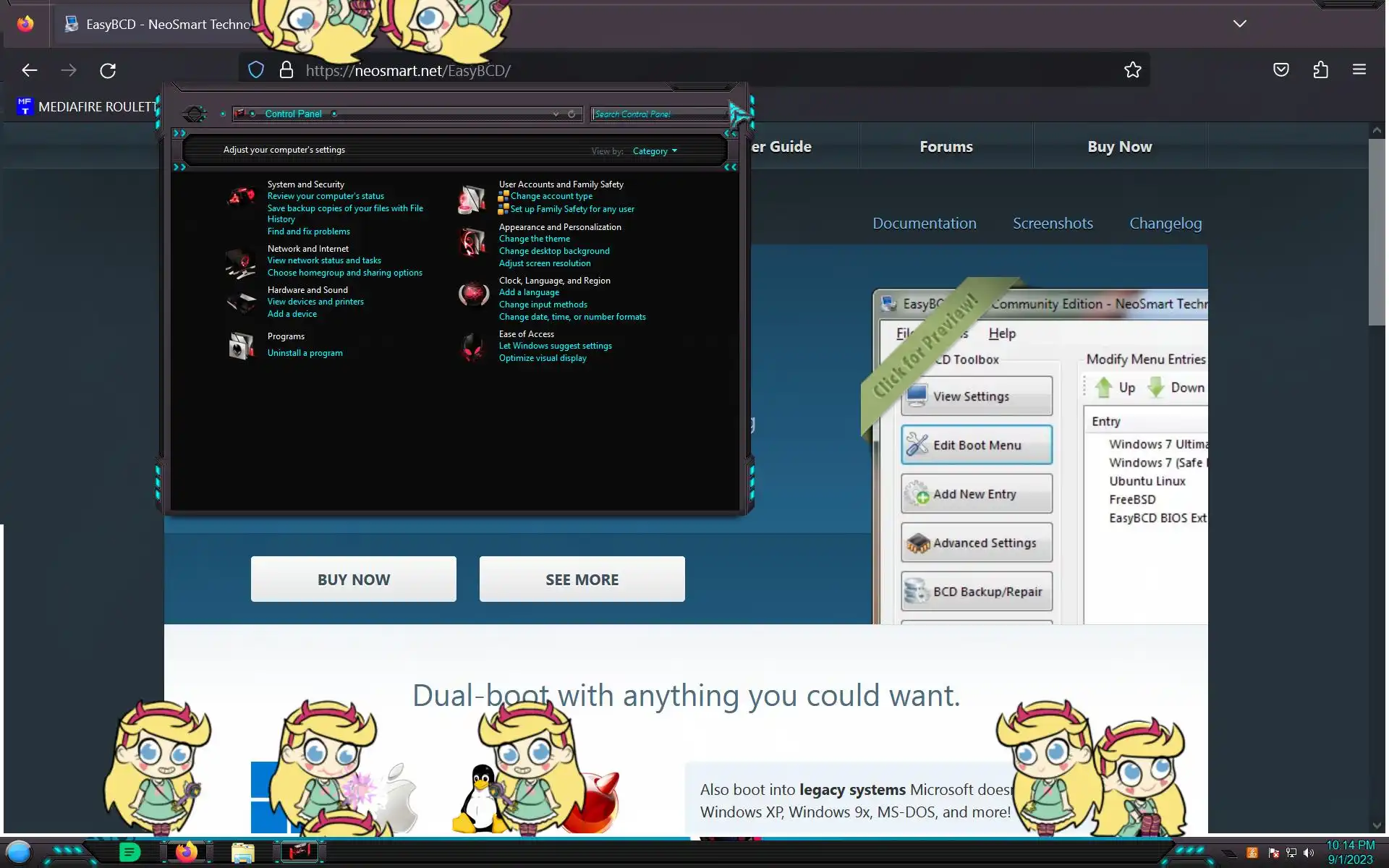Screen dimensions: 1389x868
Task: Open the Pocket save icon
Action: pyautogui.click(x=1280, y=70)
